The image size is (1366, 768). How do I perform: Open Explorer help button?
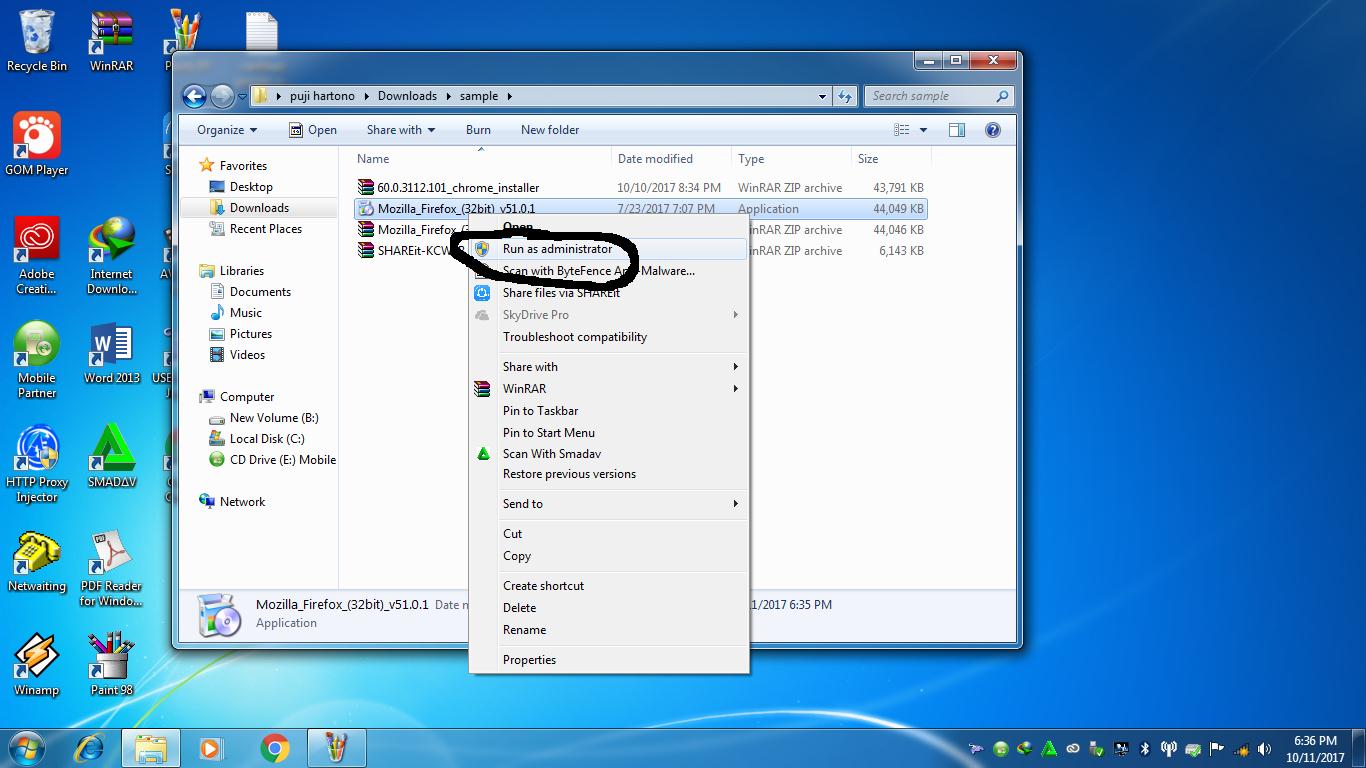[x=993, y=130]
